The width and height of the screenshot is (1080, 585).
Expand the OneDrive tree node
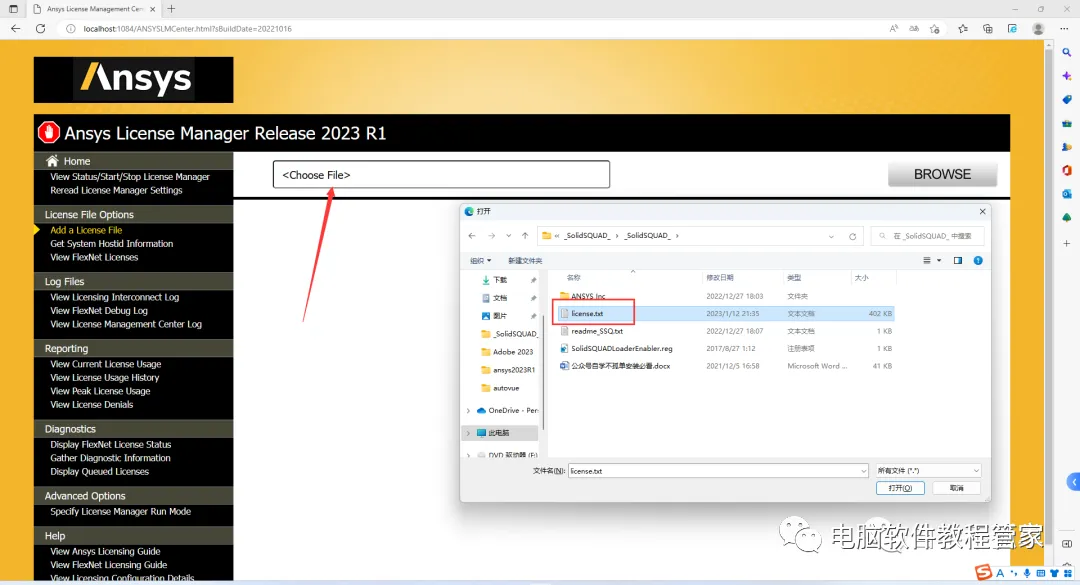[468, 411]
